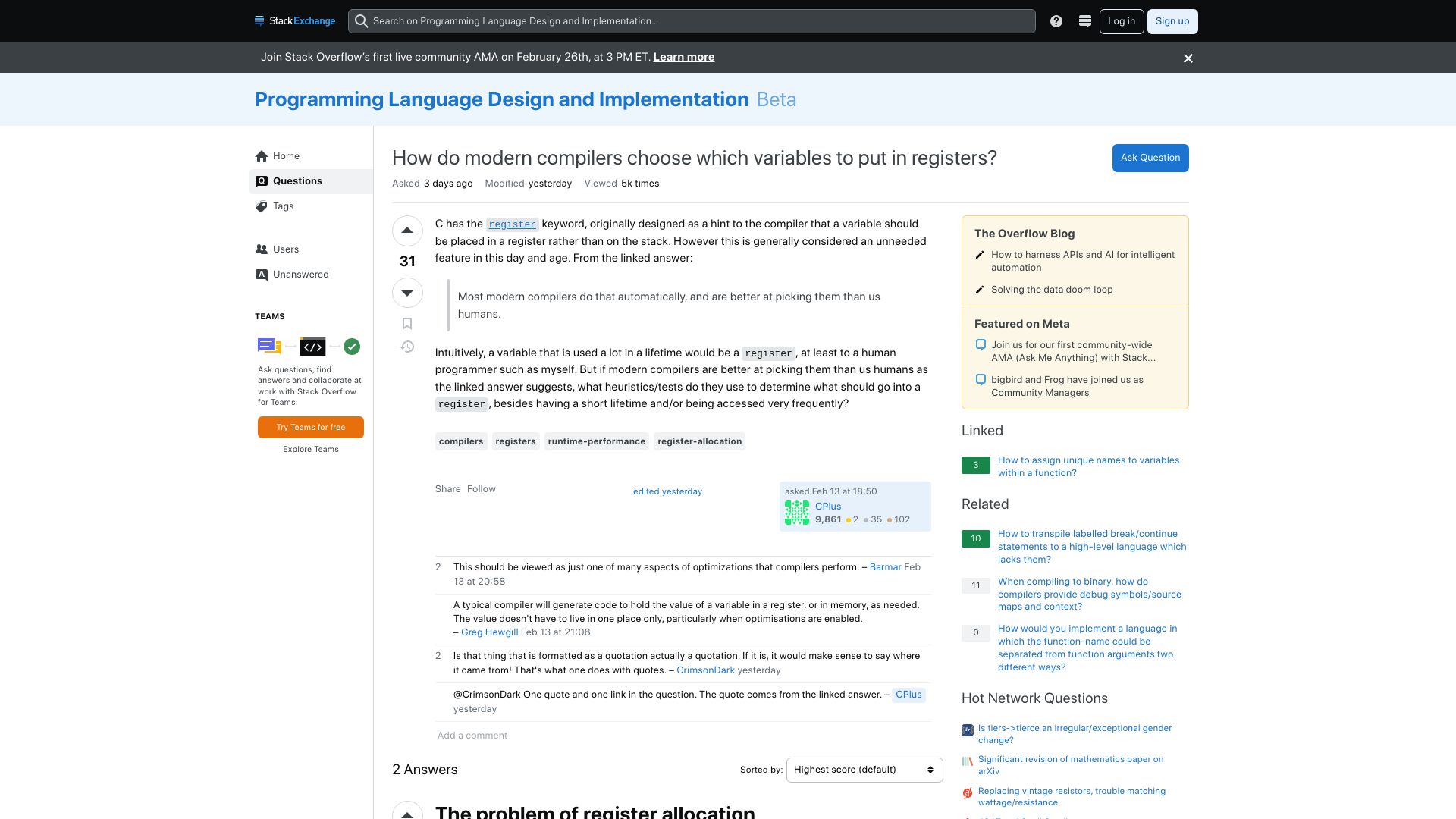
Task: Open the Sorted by answers dropdown
Action: pos(864,770)
